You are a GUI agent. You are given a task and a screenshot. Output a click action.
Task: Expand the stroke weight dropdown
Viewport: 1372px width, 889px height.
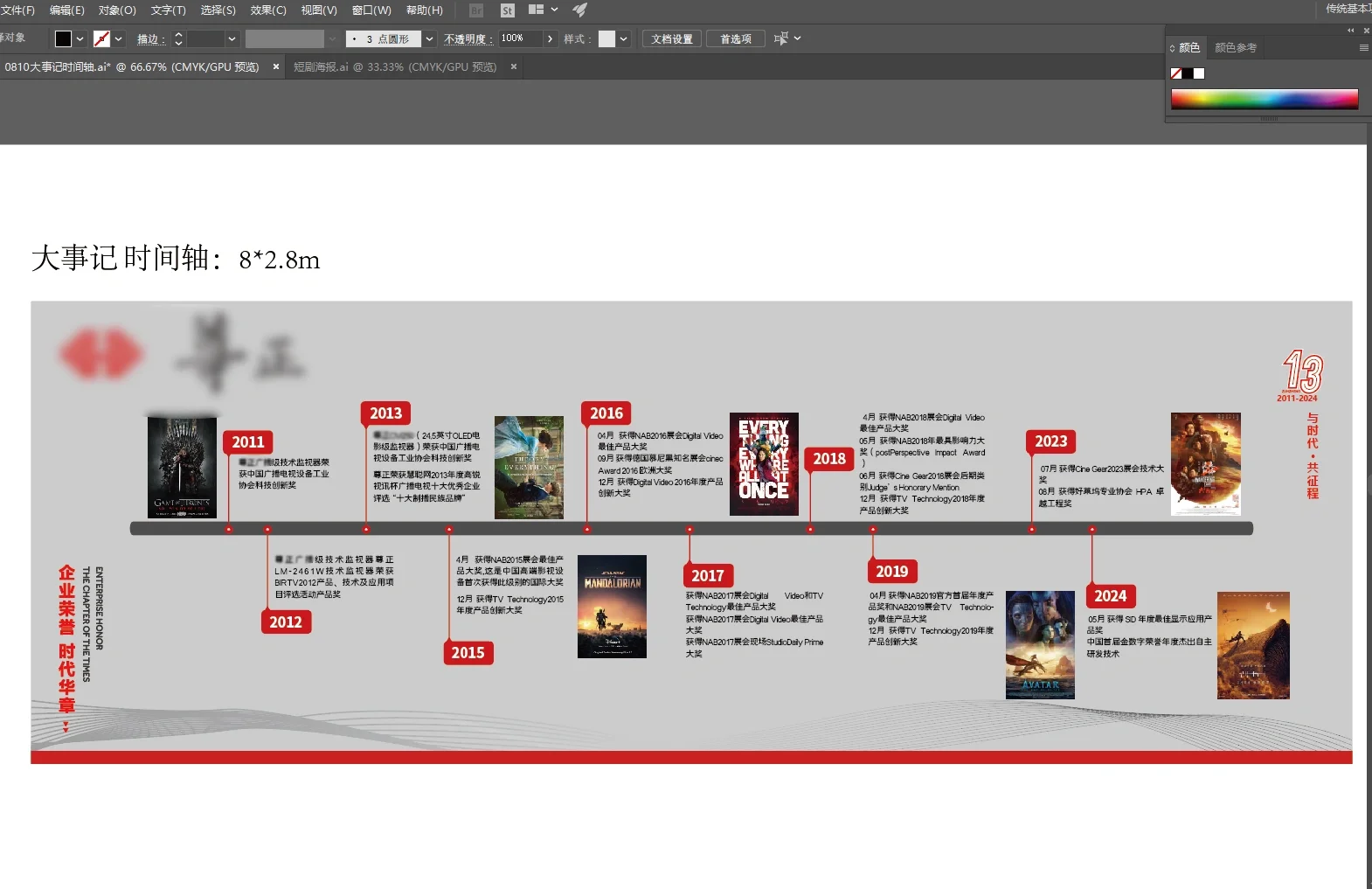click(232, 38)
